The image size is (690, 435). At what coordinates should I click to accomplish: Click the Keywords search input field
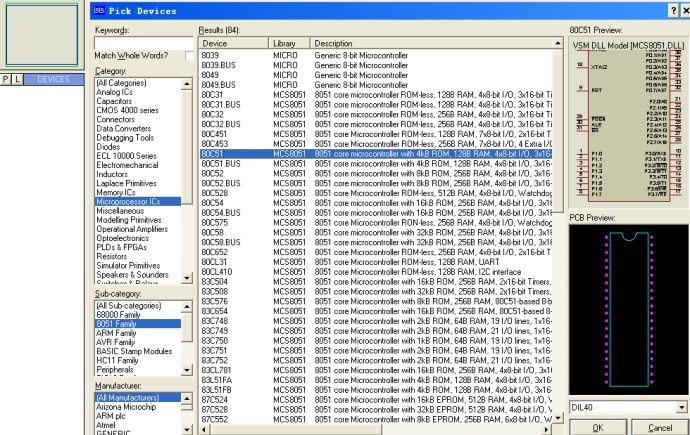click(143, 43)
